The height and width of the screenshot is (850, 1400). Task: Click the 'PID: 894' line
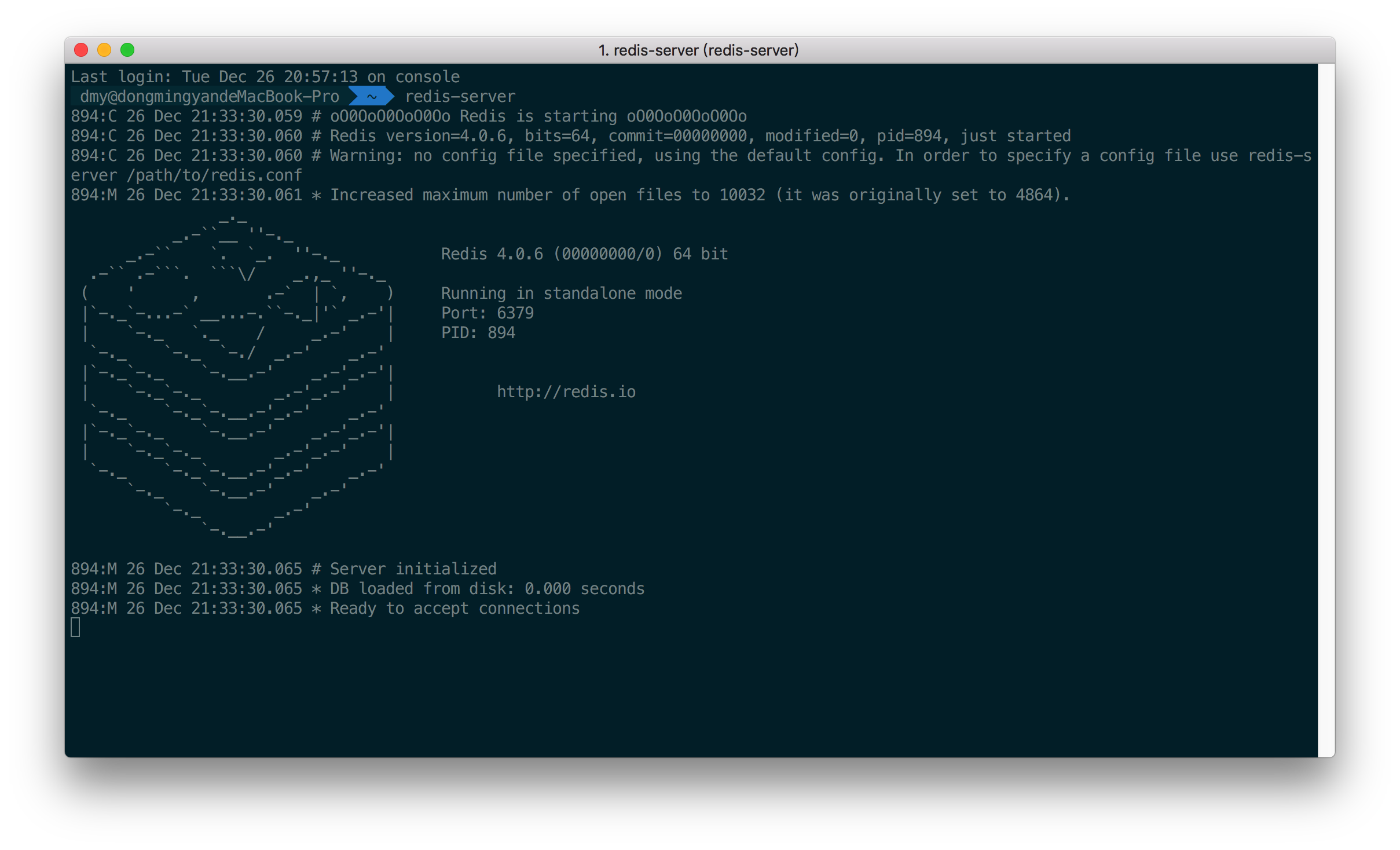coord(478,333)
